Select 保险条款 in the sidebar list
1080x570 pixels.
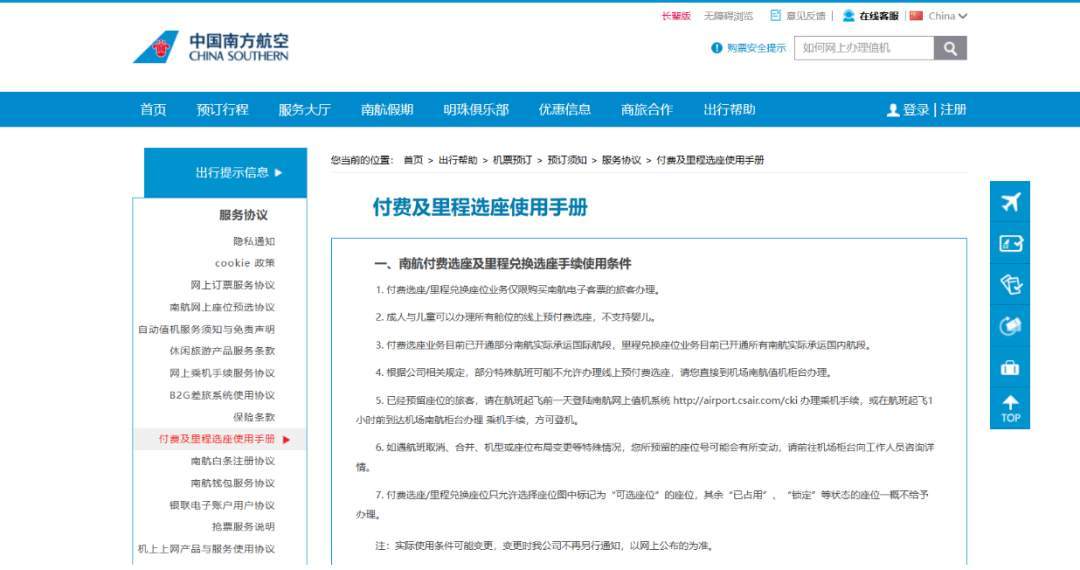coord(254,417)
